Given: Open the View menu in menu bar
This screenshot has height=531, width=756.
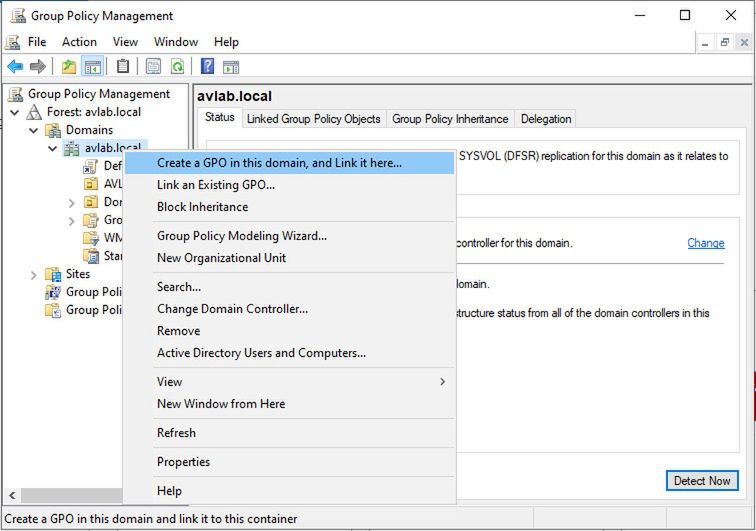Looking at the screenshot, I should (125, 42).
